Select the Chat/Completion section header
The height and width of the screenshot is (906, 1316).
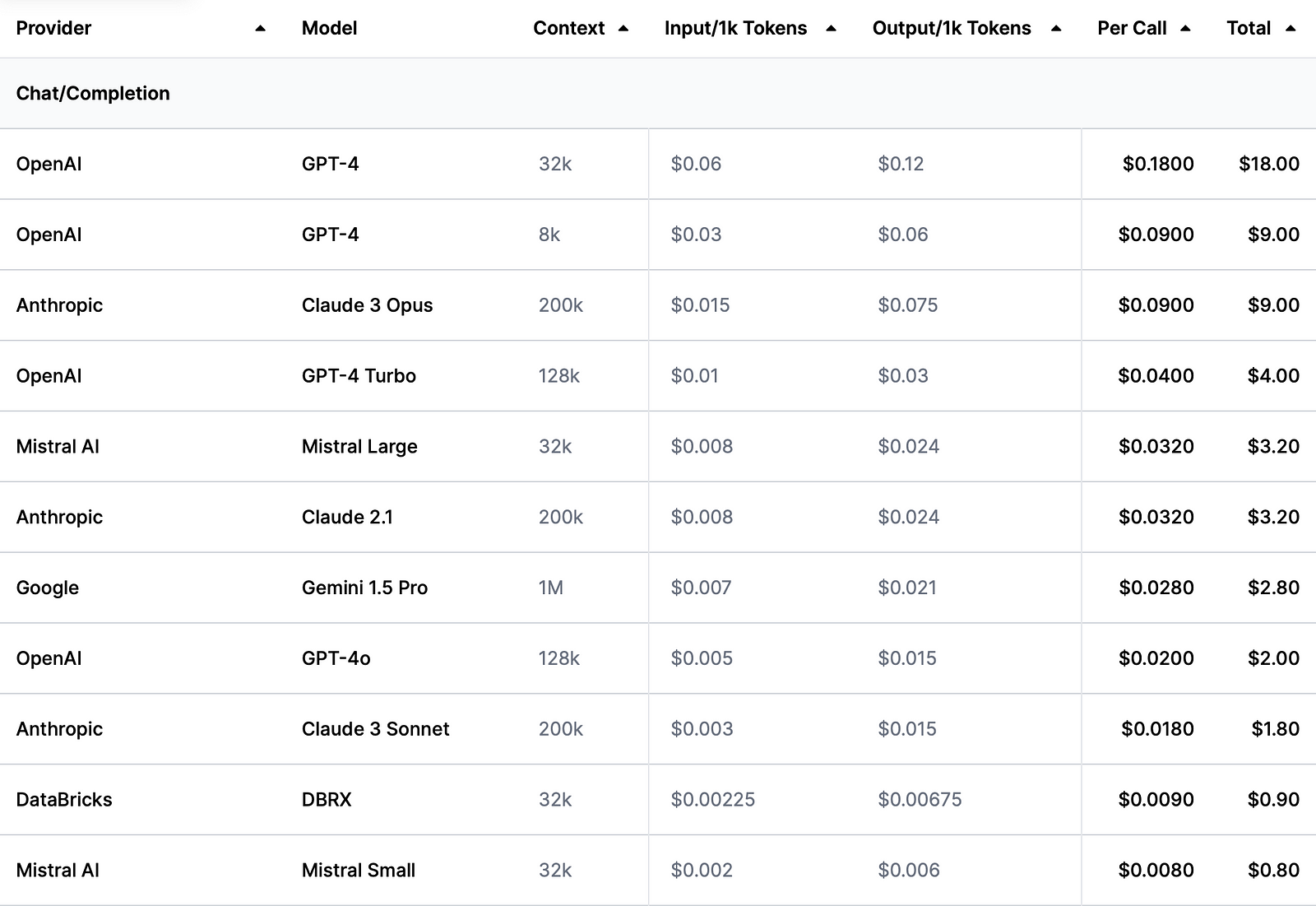pos(93,94)
